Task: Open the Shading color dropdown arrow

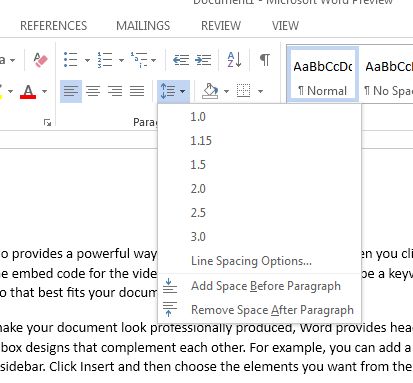Action: click(x=226, y=91)
